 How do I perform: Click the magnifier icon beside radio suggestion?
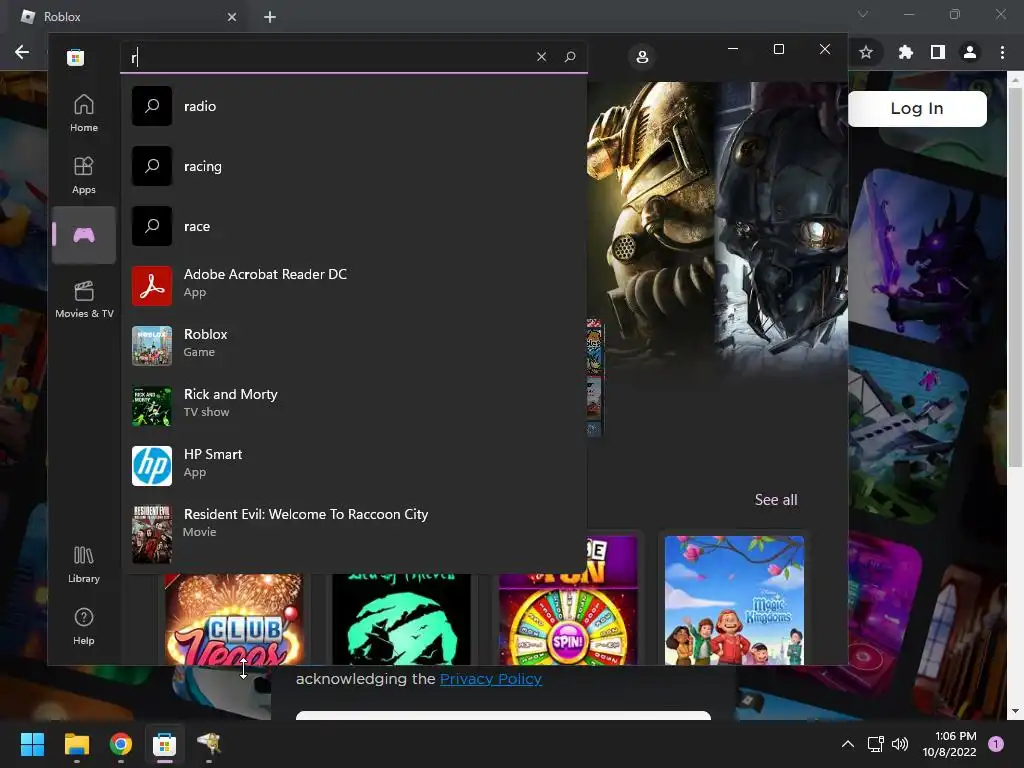pos(152,106)
